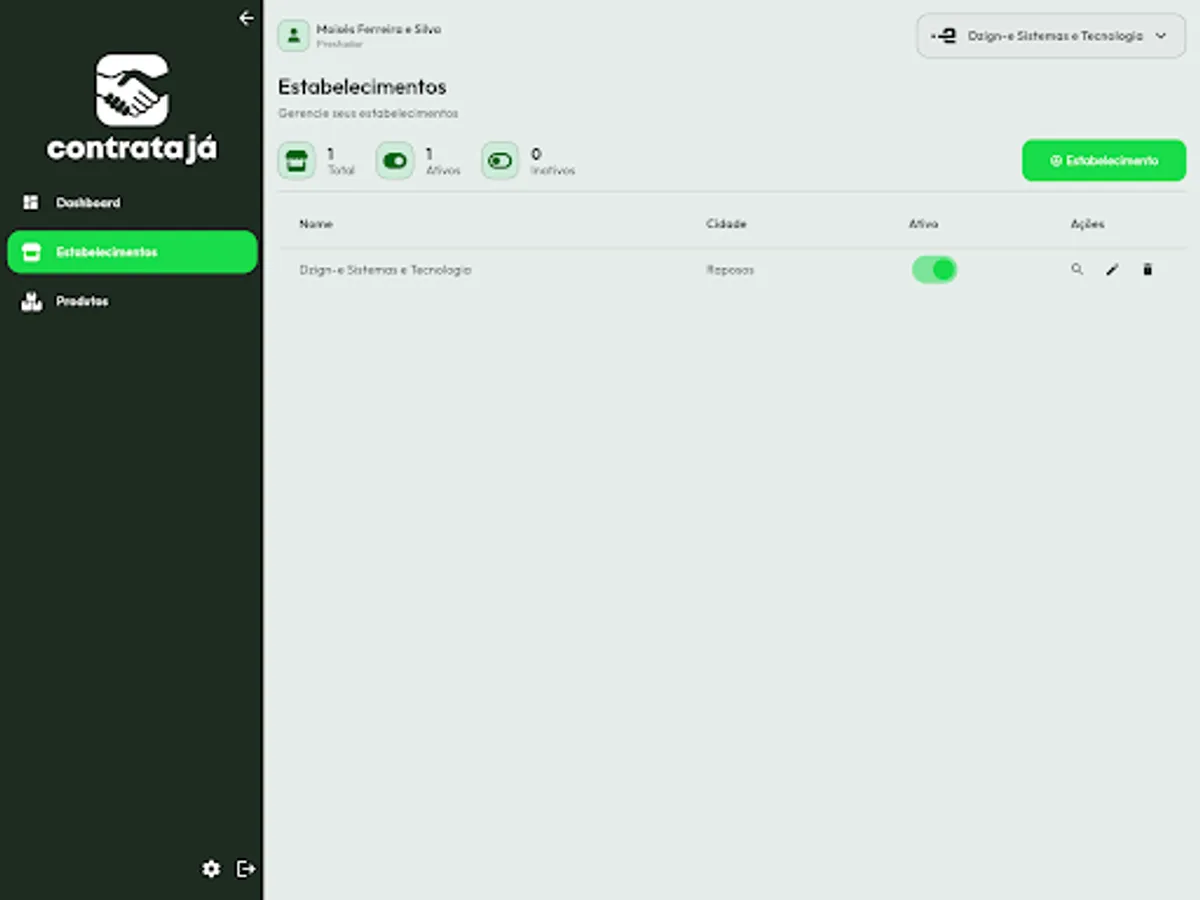Image resolution: width=1200 pixels, height=900 pixels.
Task: Click the Gerencie seus estabelecimentos subtitle
Action: tap(368, 114)
